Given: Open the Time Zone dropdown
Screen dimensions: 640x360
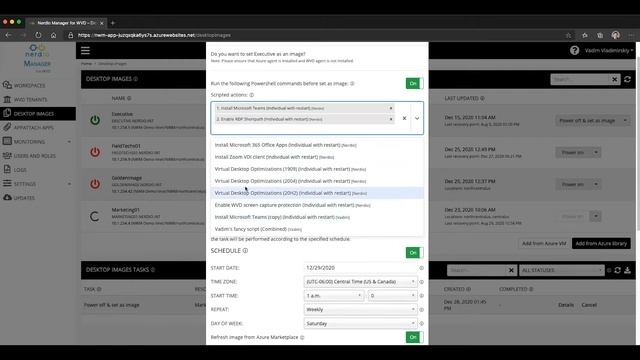Looking at the screenshot, I should 360,282.
